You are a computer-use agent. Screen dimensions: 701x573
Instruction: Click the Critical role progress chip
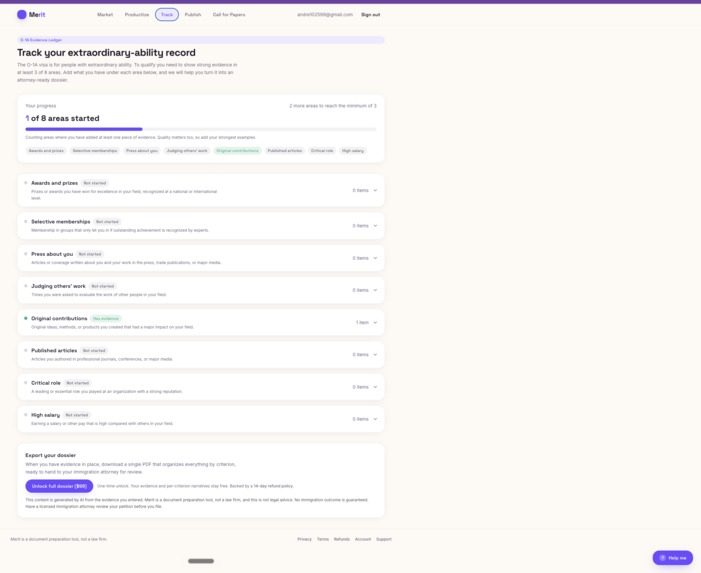(x=322, y=151)
